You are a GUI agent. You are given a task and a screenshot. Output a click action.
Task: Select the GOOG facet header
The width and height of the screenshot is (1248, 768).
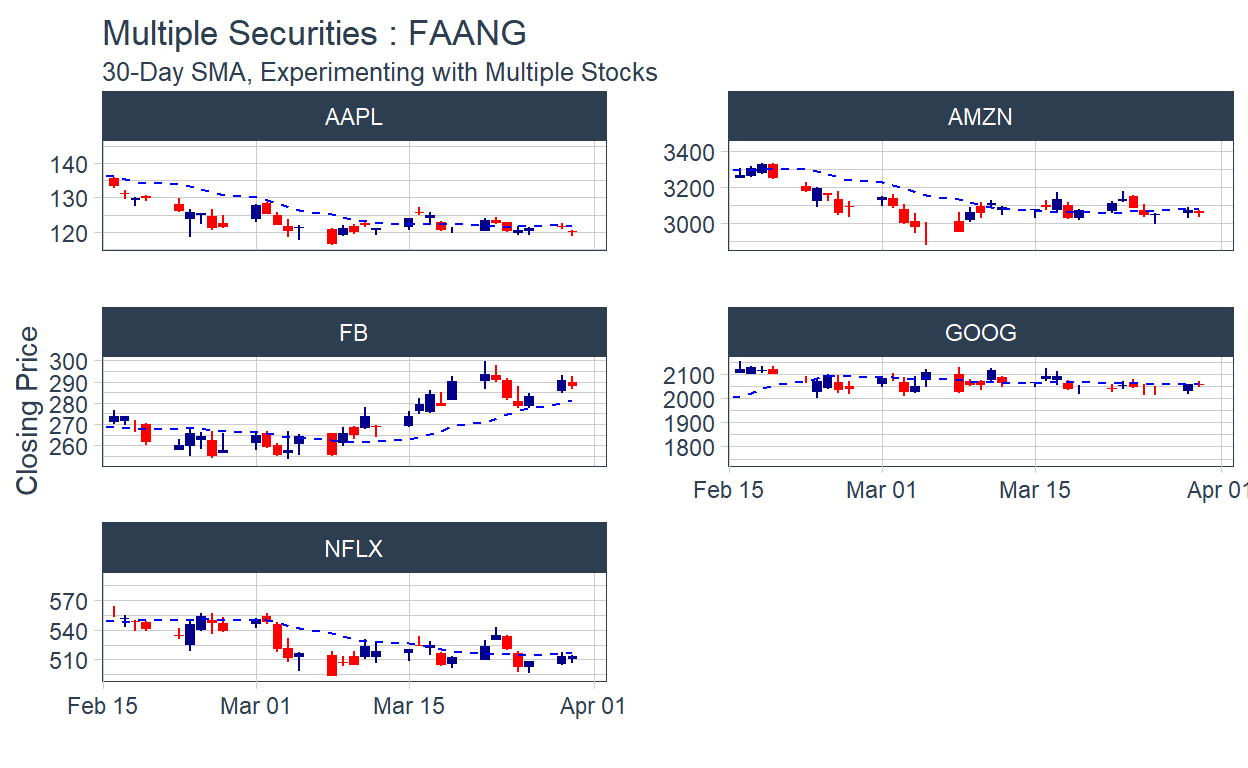coord(980,333)
